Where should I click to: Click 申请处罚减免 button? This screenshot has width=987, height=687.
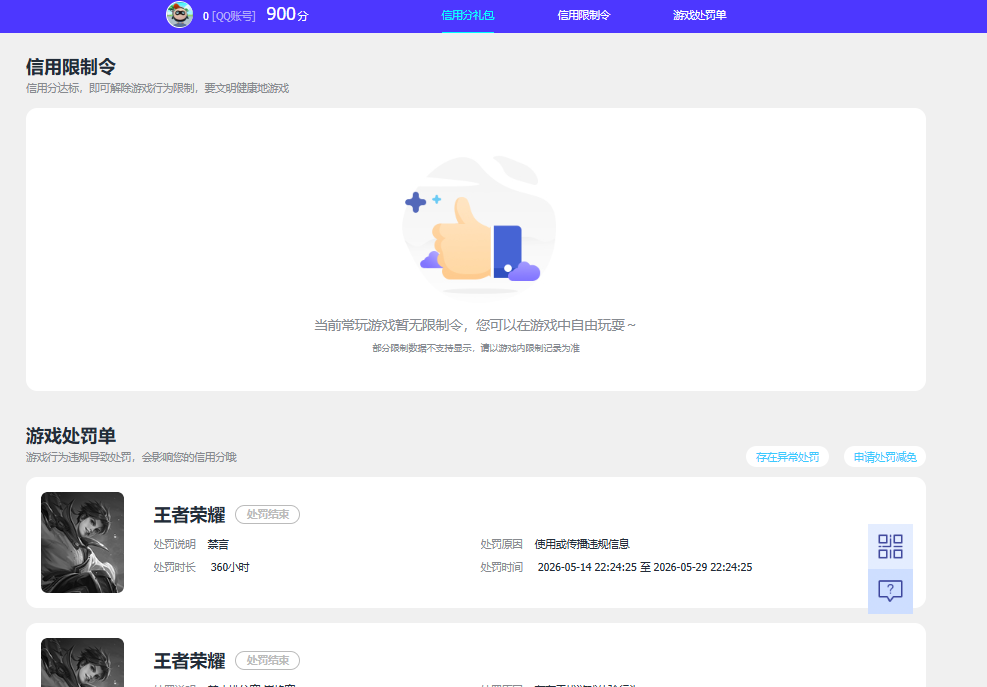click(x=884, y=457)
